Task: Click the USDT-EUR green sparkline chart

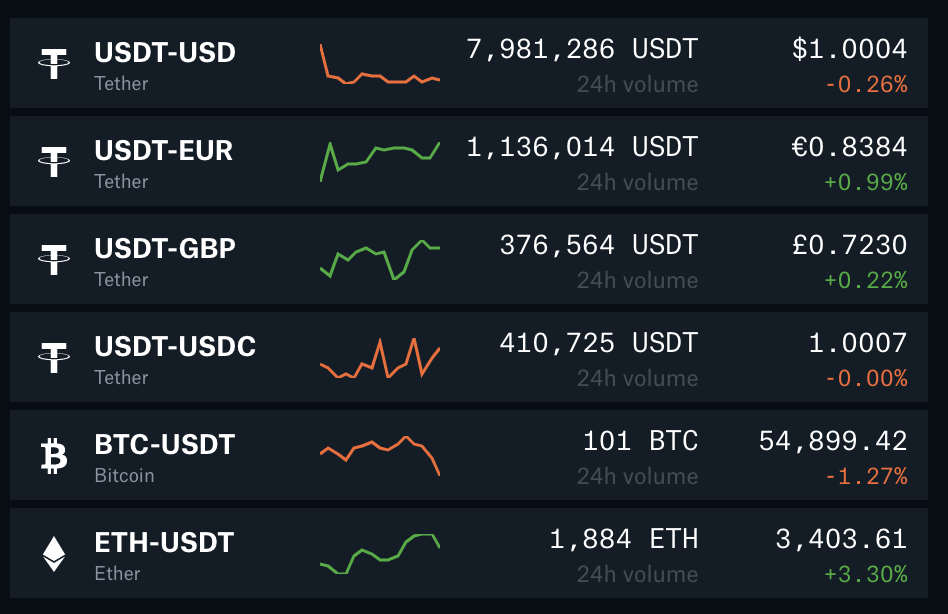Action: pos(380,158)
